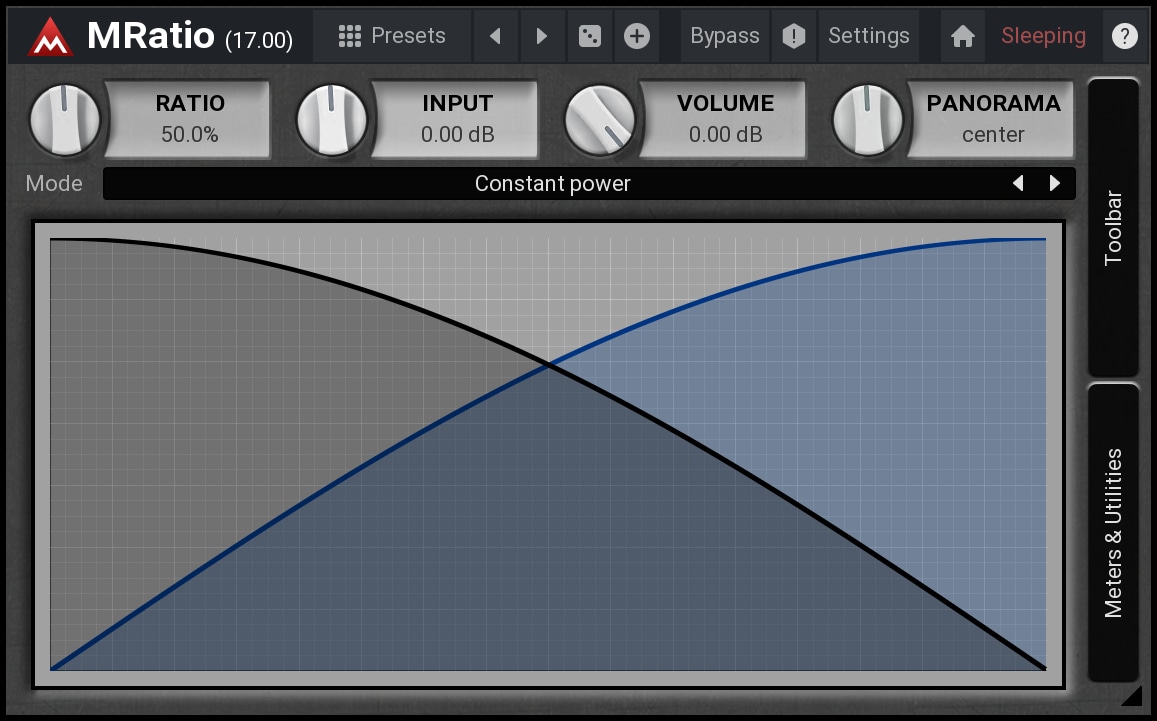Click the random preset dice icon
Screen dimensions: 1157x721
click(590, 37)
